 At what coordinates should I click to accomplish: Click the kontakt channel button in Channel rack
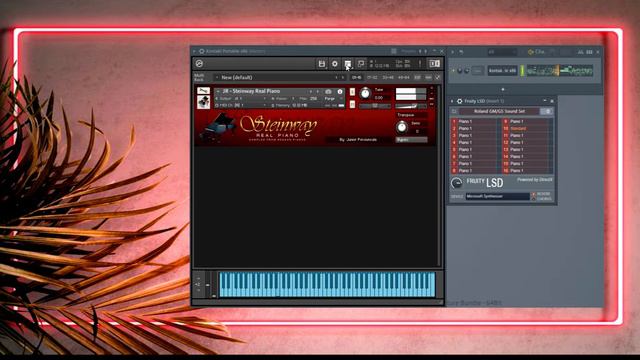[x=502, y=71]
